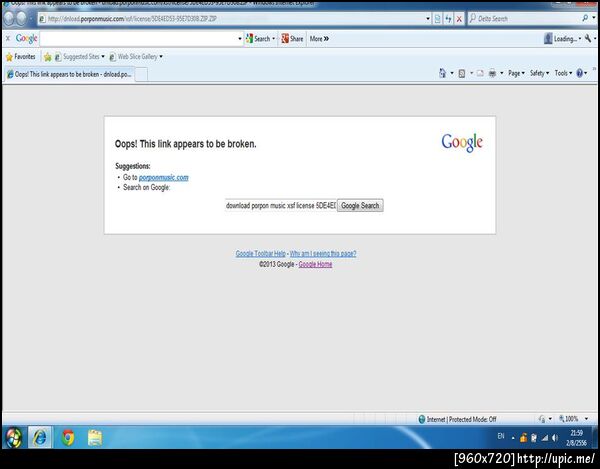The height and width of the screenshot is (469, 600).
Task: Click the compatibility view page icon
Action: pos(438,18)
